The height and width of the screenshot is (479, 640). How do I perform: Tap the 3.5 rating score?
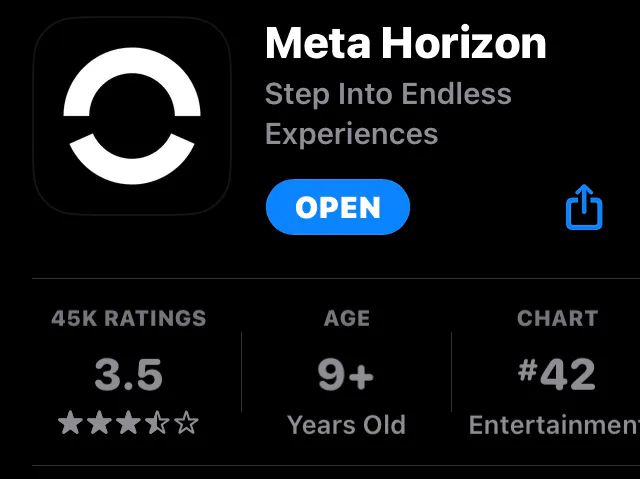(129, 374)
